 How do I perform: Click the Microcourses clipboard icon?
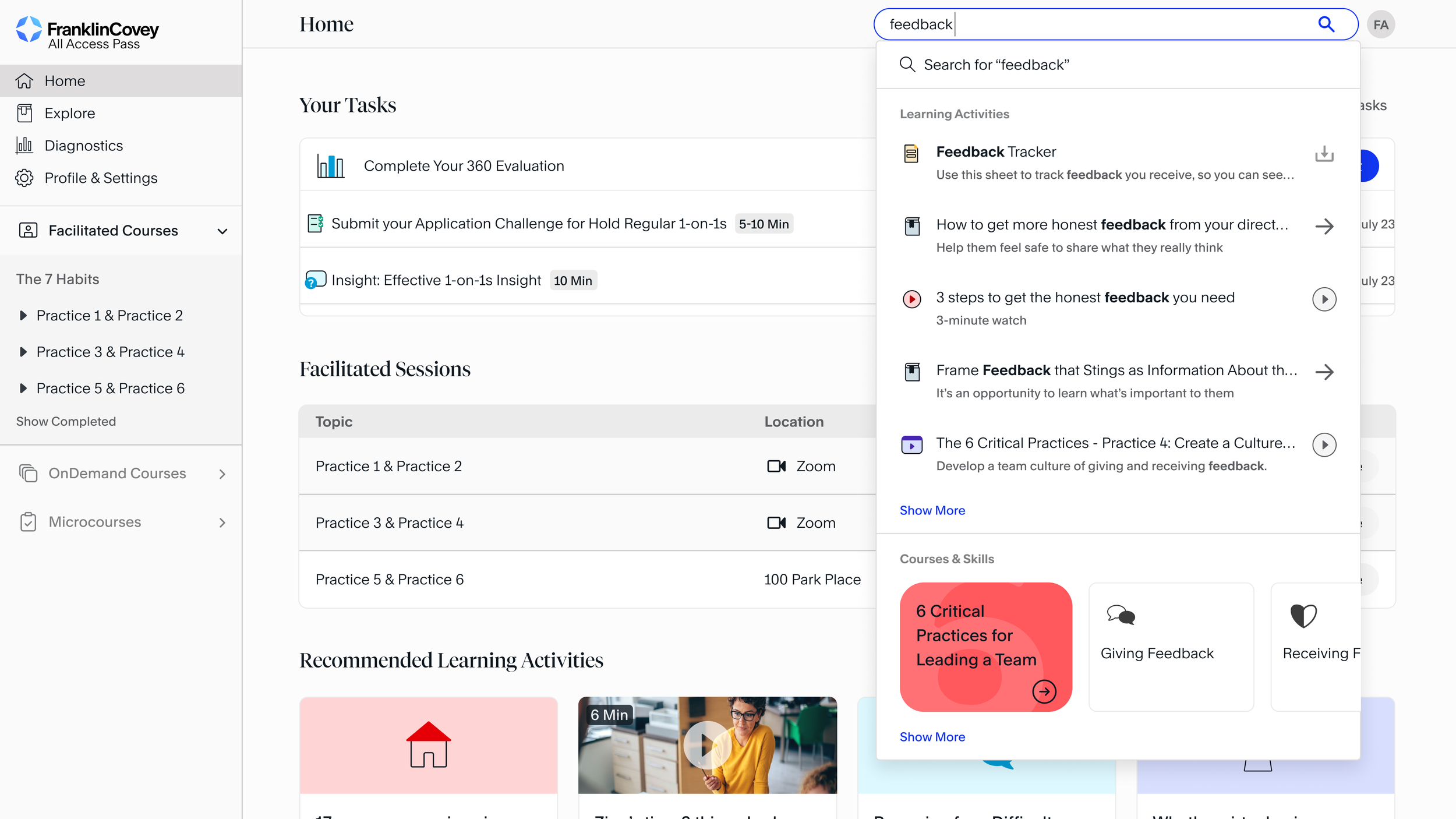[28, 522]
